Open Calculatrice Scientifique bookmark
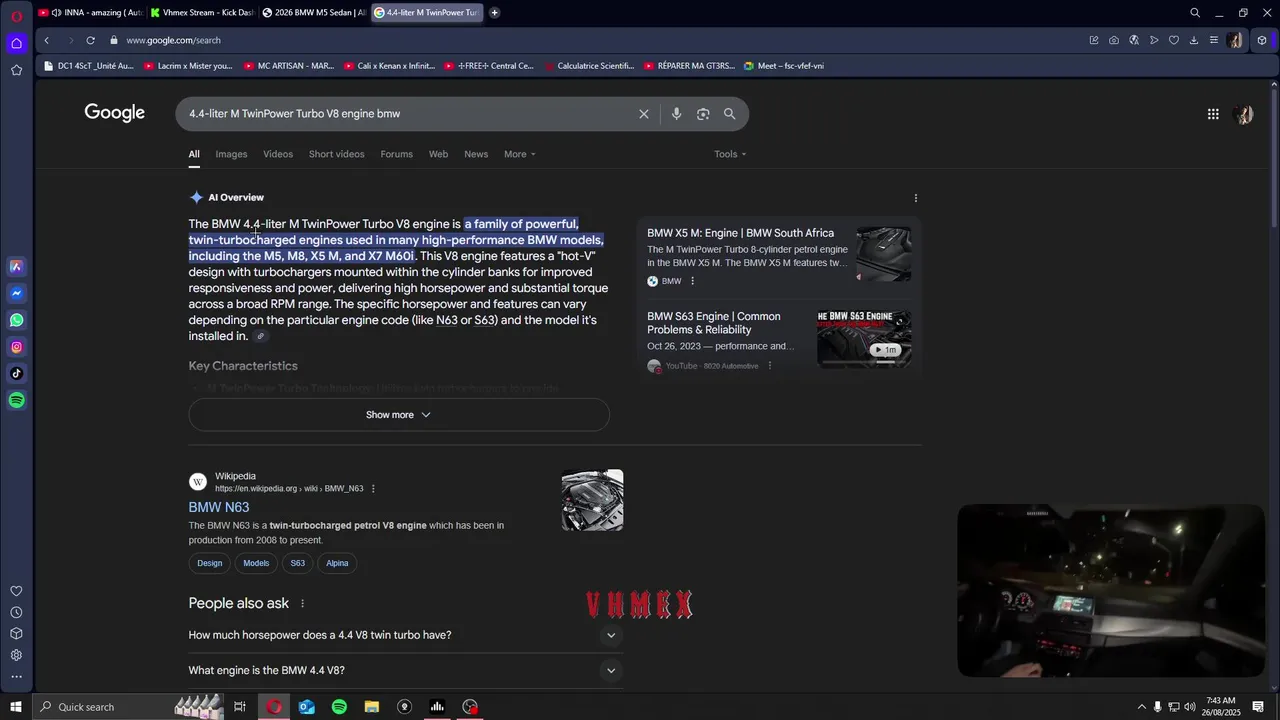Screen dimensions: 1280x720 (x=589, y=66)
